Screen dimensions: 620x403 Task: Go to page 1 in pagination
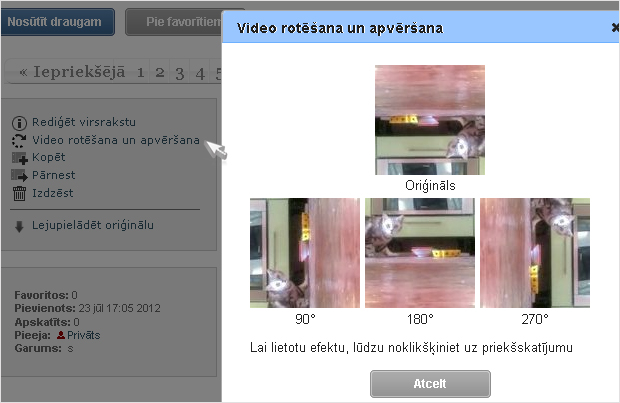coord(140,72)
